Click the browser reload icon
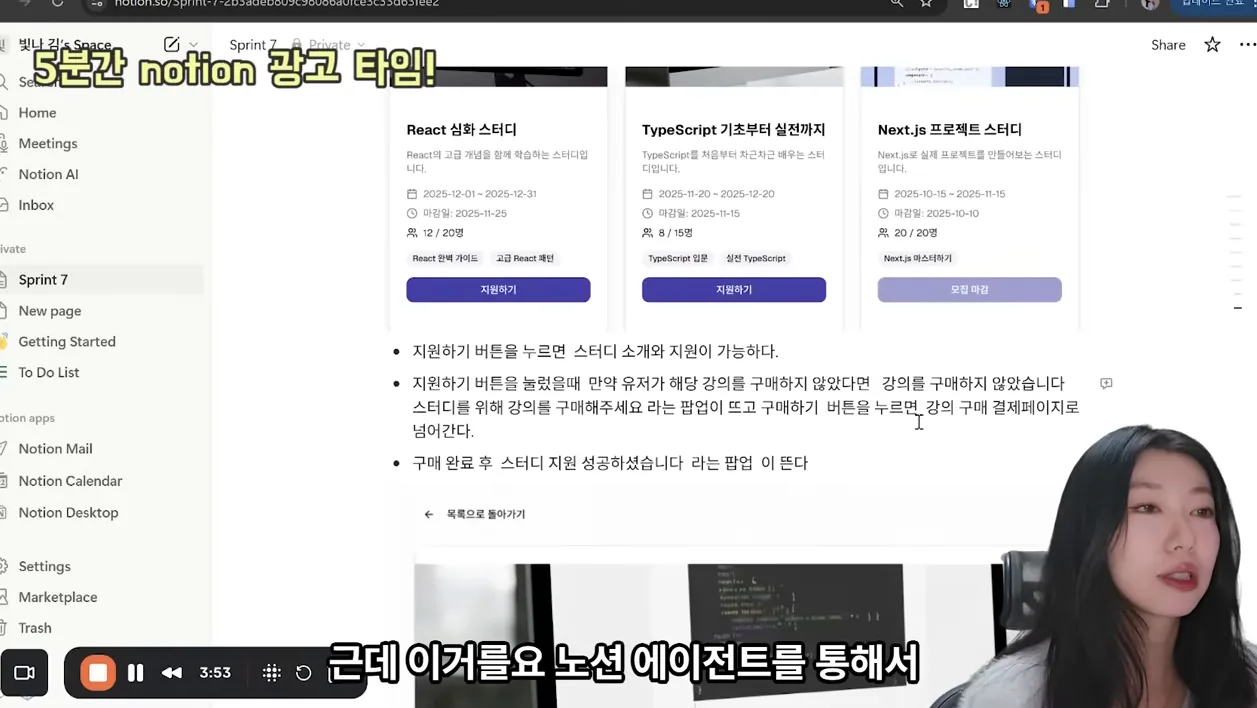1257x708 pixels. [58, 4]
